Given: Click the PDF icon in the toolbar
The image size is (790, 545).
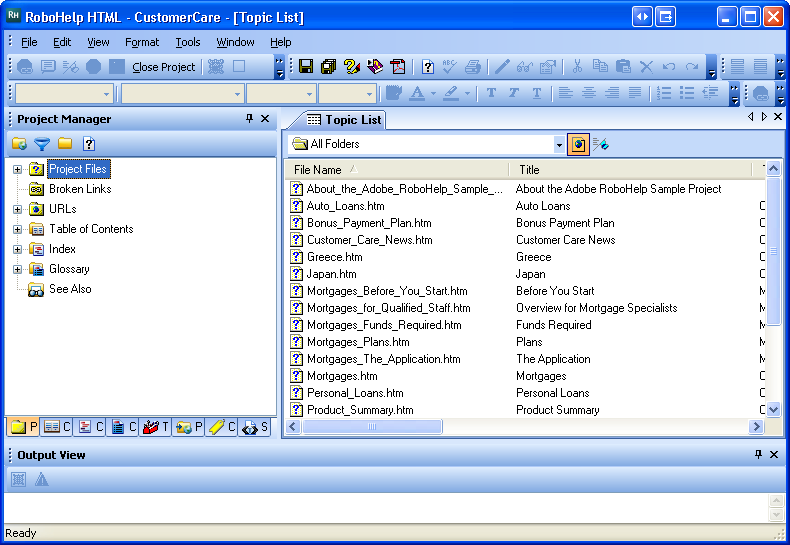Looking at the screenshot, I should click(x=398, y=66).
